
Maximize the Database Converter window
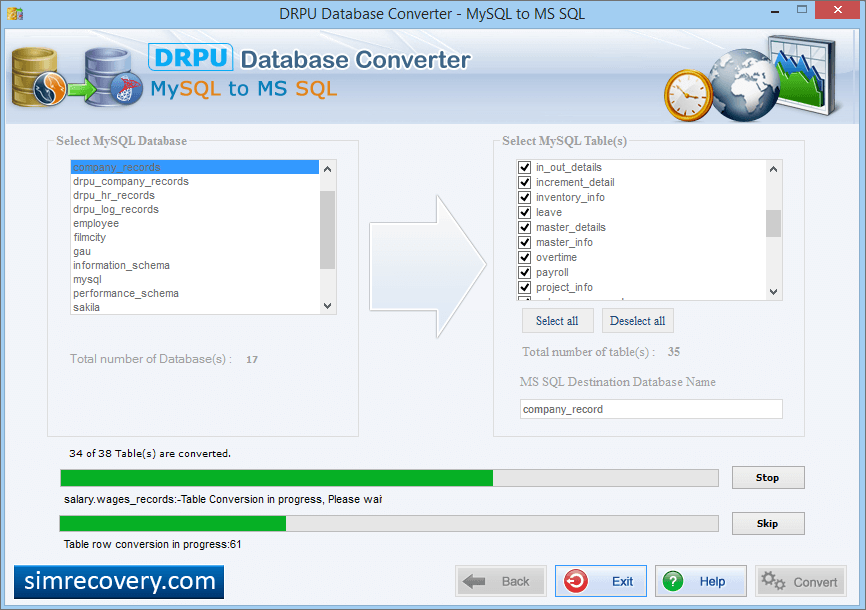(x=802, y=10)
